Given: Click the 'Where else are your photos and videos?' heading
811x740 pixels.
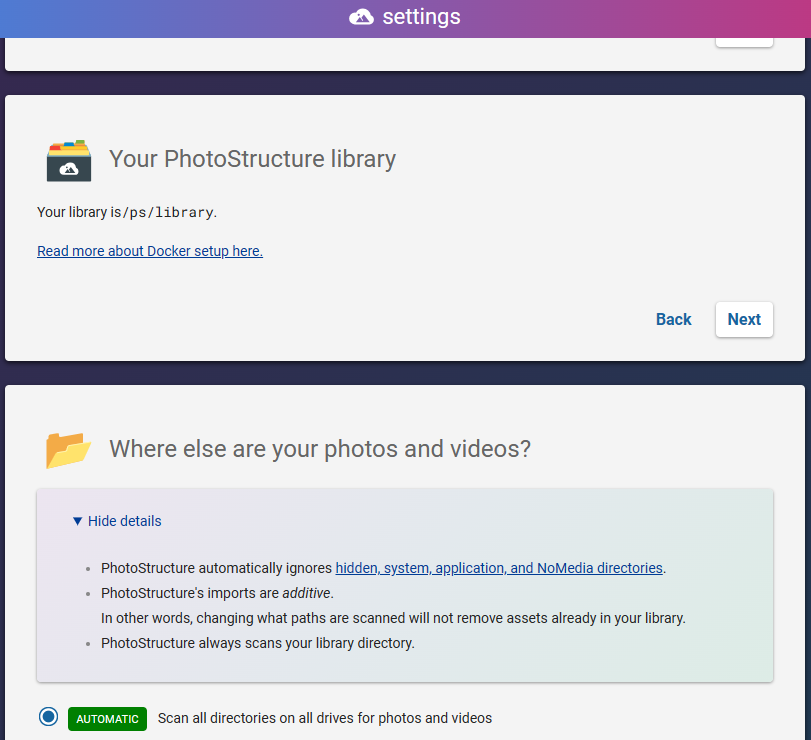Looking at the screenshot, I should [x=320, y=449].
